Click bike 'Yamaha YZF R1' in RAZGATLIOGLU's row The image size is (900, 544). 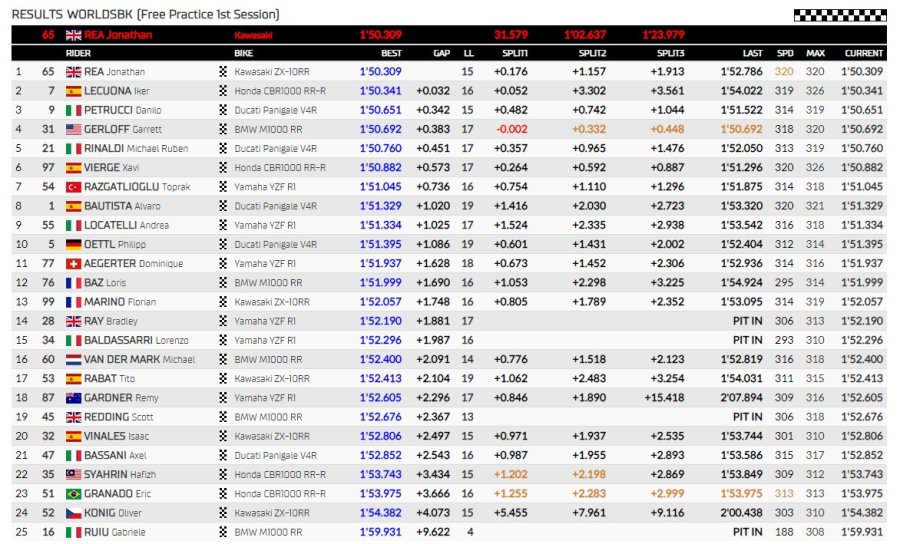(265, 187)
